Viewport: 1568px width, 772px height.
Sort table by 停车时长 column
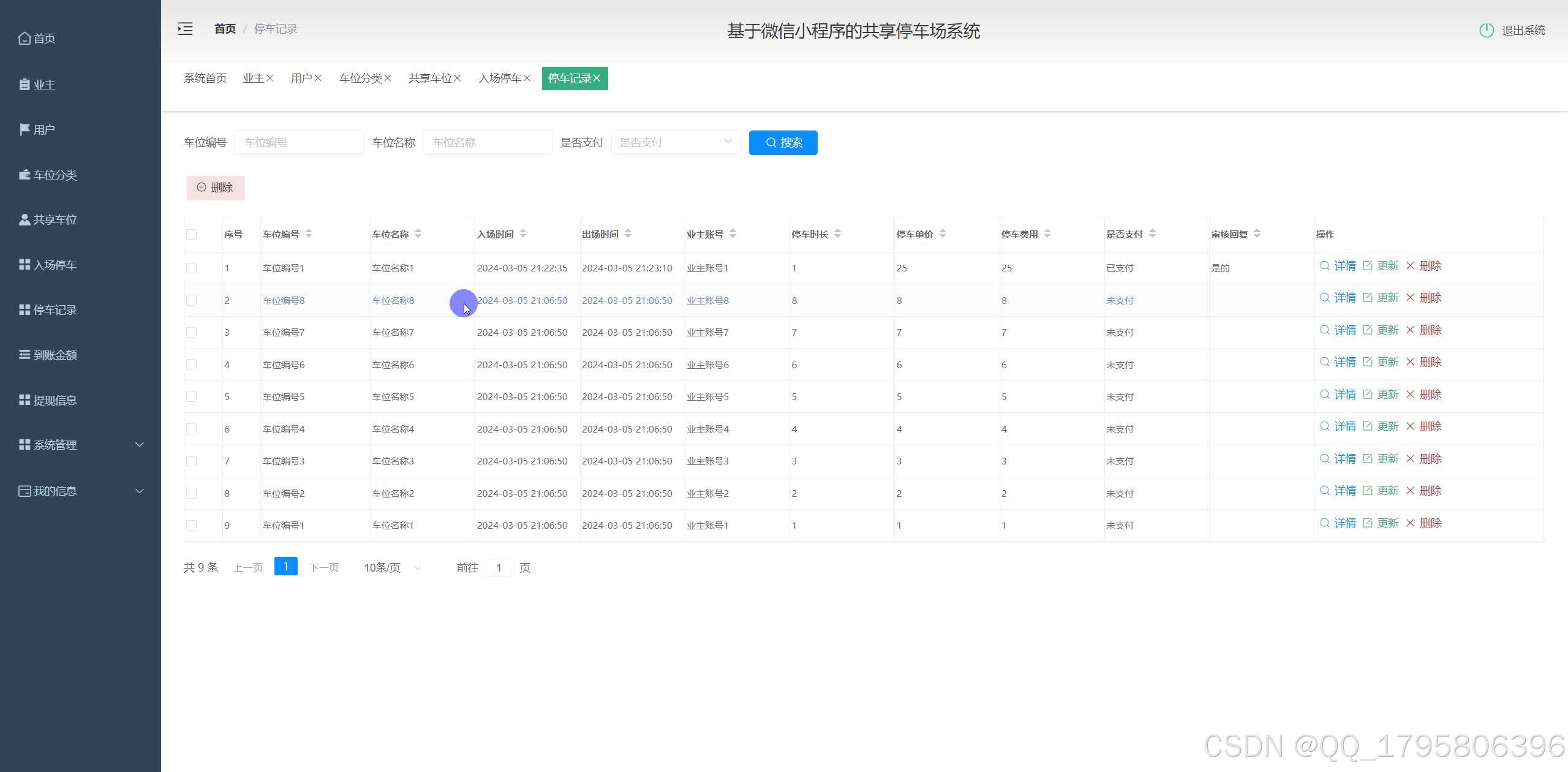tap(838, 234)
